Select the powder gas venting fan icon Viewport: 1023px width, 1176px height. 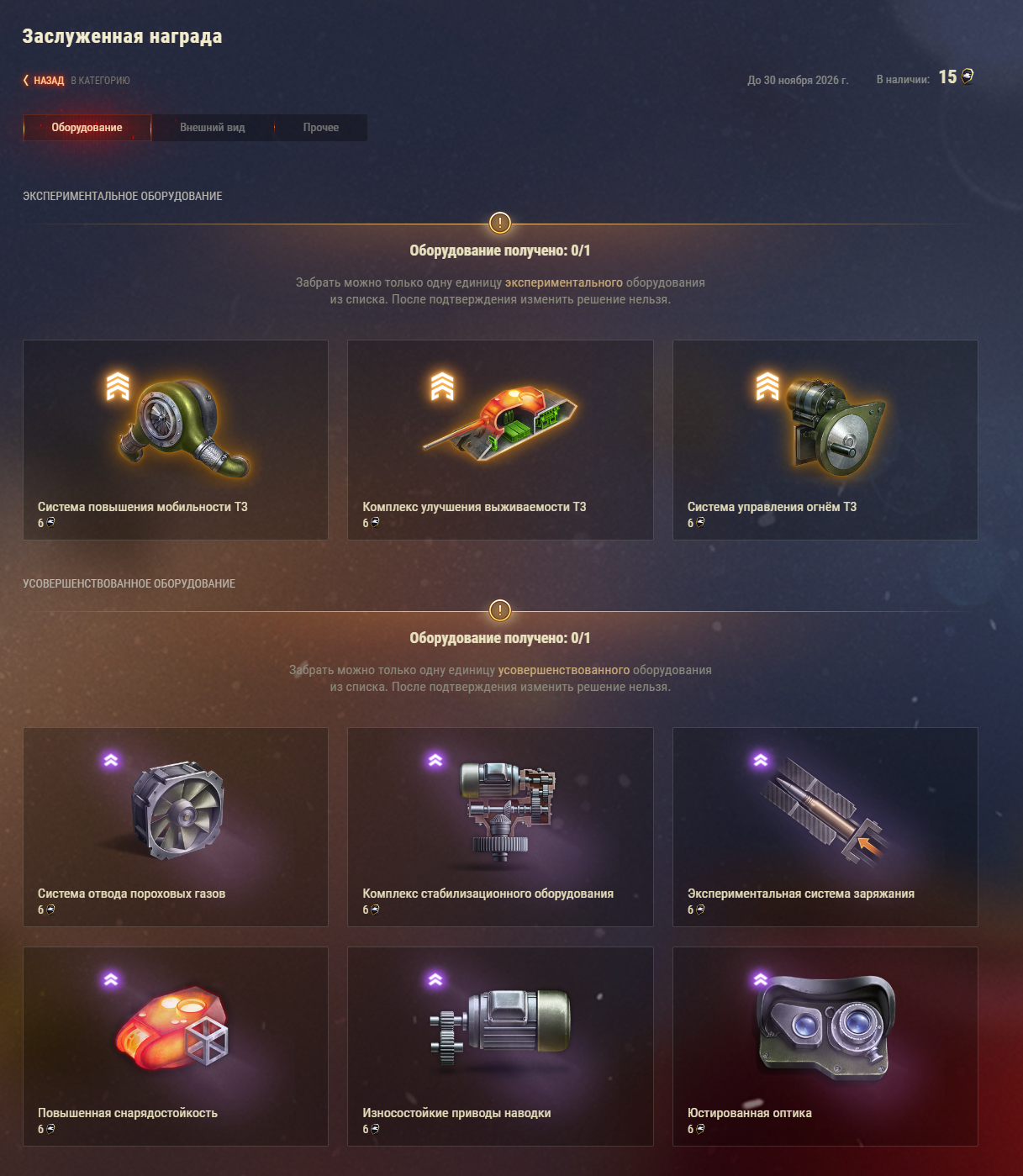[x=177, y=810]
